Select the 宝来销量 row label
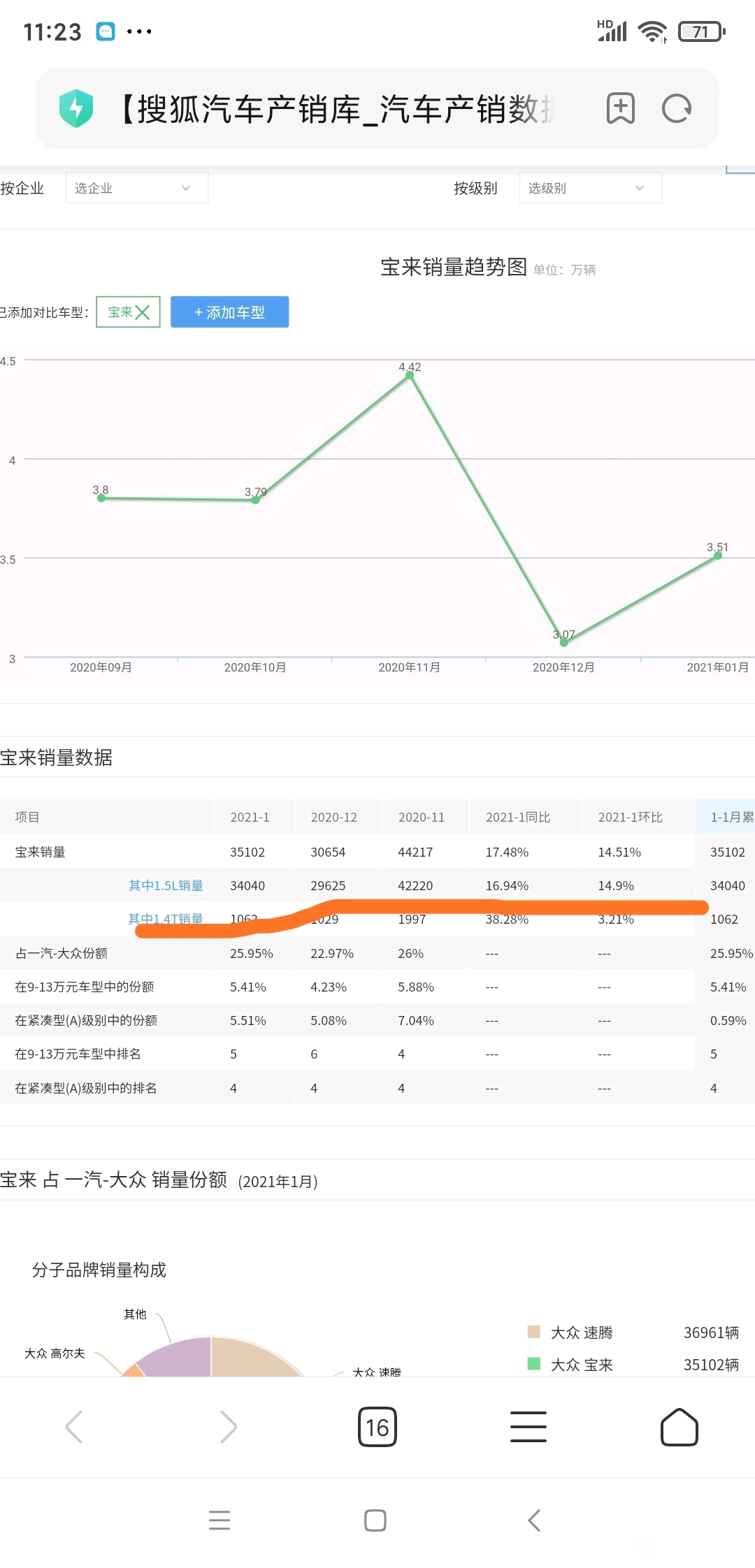 (x=40, y=852)
